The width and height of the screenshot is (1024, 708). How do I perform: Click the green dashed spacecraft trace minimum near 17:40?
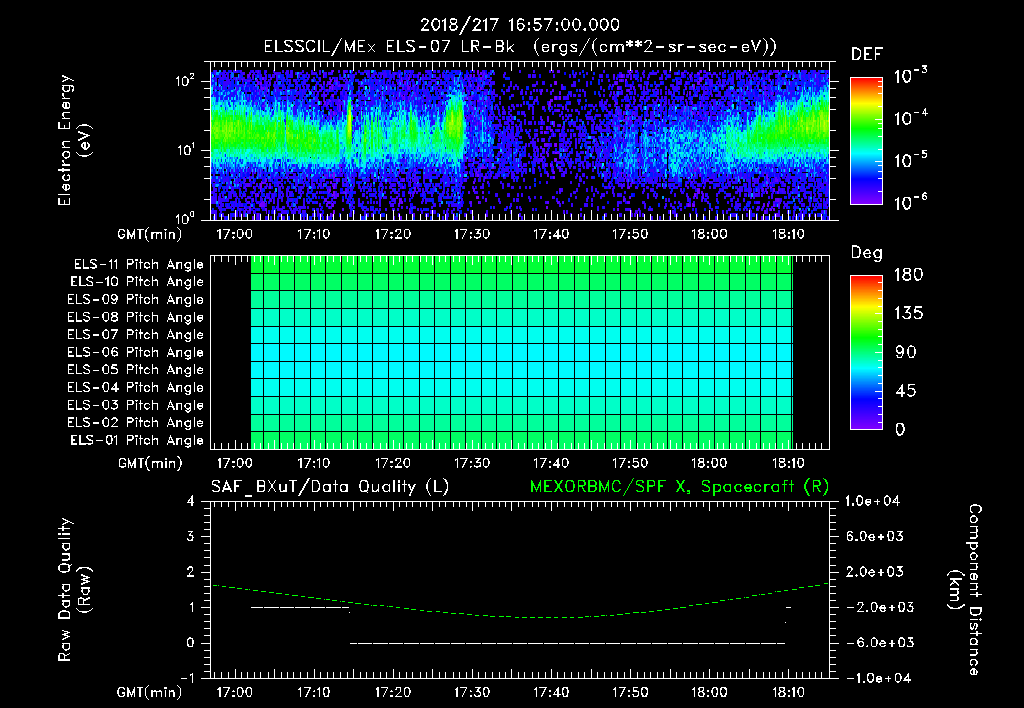tap(552, 617)
